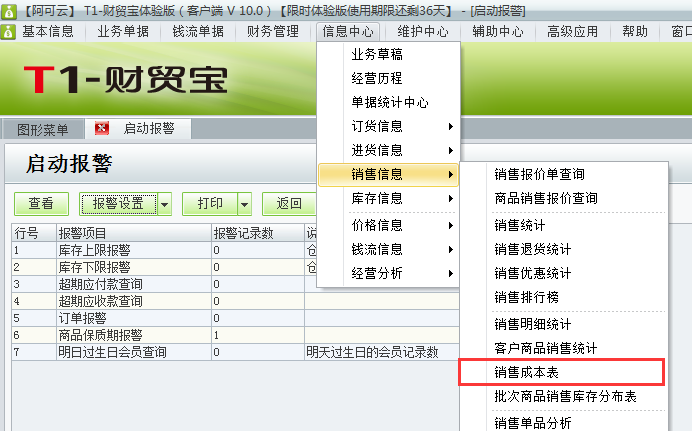Click the 报警设置 button
The width and height of the screenshot is (692, 431).
click(118, 203)
